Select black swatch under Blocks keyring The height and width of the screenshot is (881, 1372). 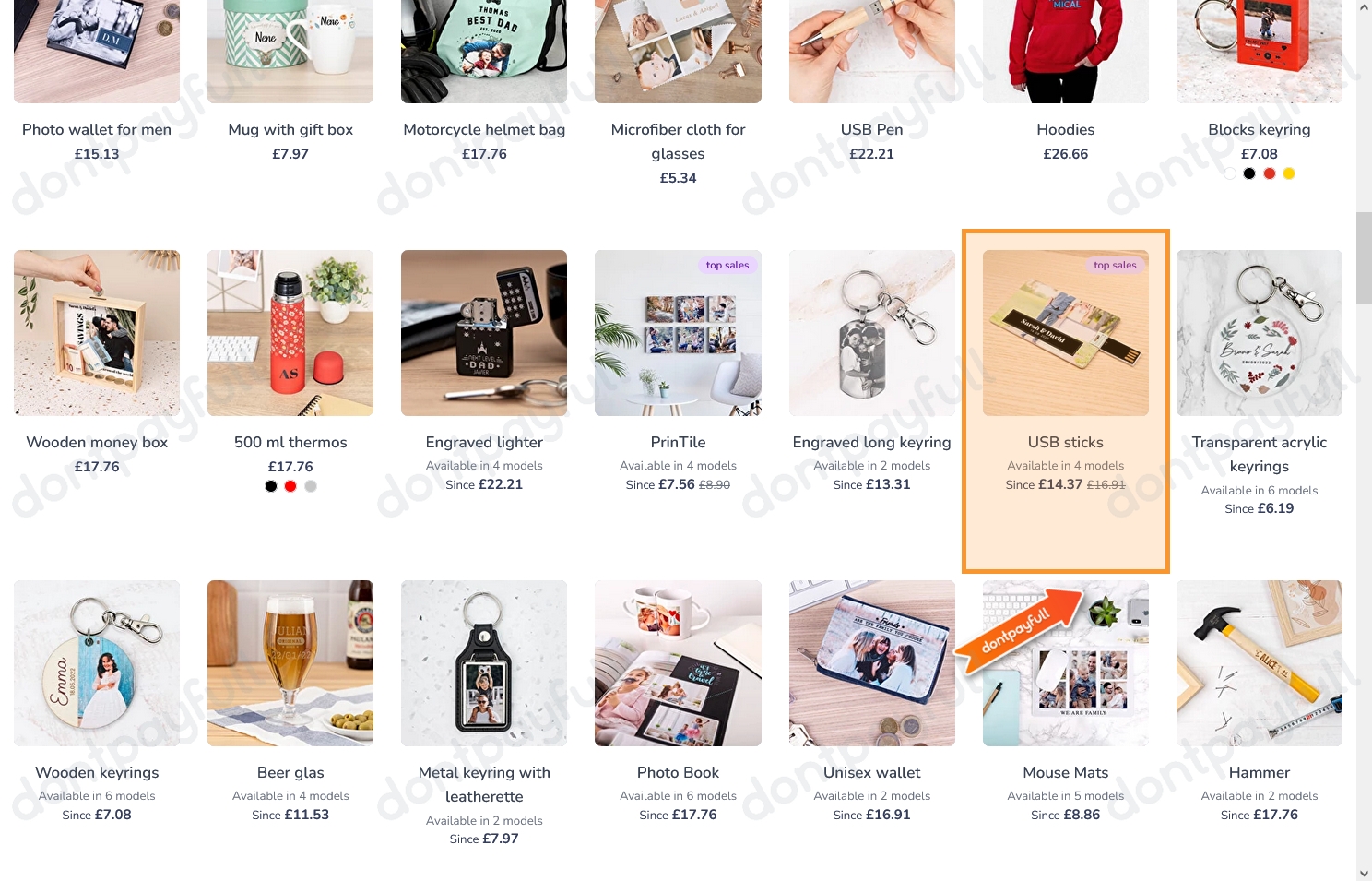click(x=1249, y=173)
